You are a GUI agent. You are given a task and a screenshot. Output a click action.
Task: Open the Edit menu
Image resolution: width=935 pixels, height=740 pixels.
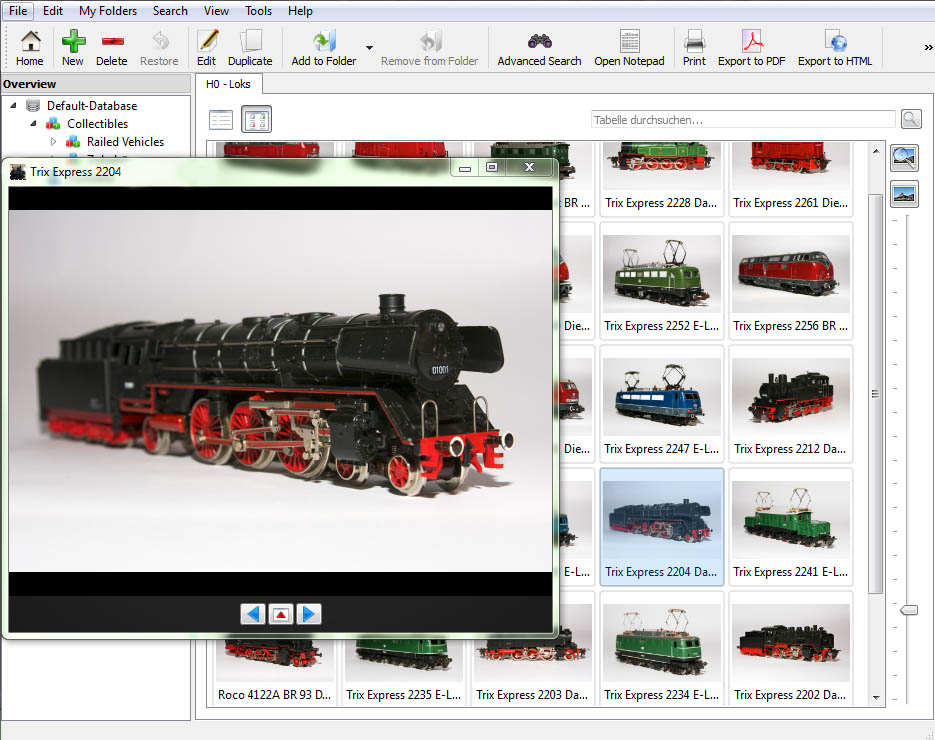click(52, 11)
